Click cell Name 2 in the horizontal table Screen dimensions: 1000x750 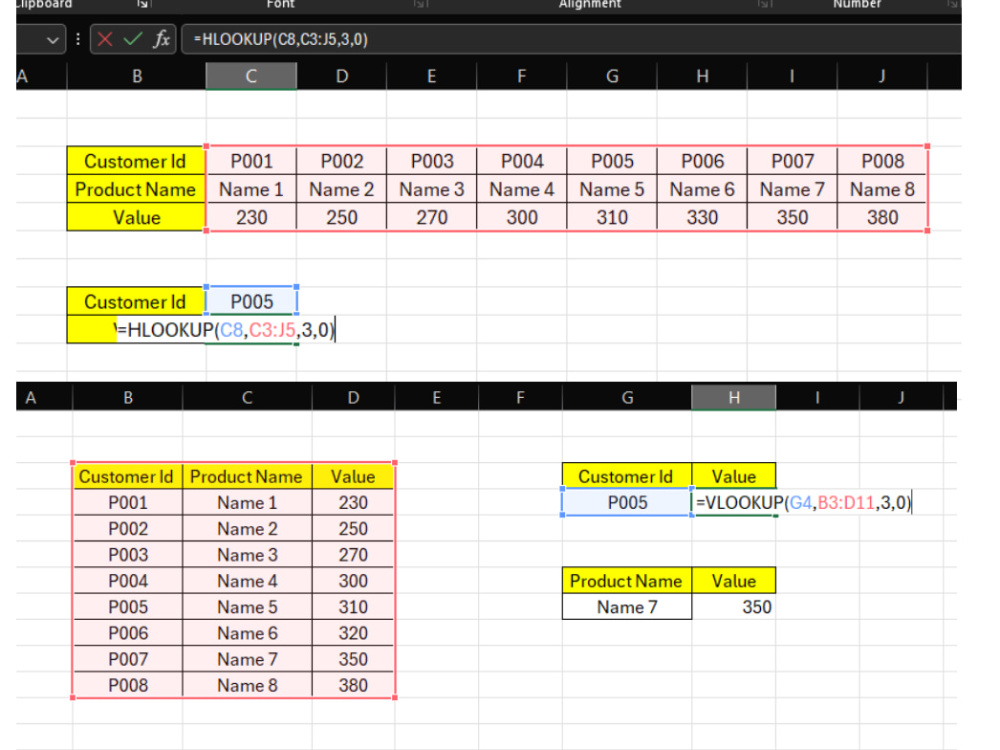pos(342,189)
